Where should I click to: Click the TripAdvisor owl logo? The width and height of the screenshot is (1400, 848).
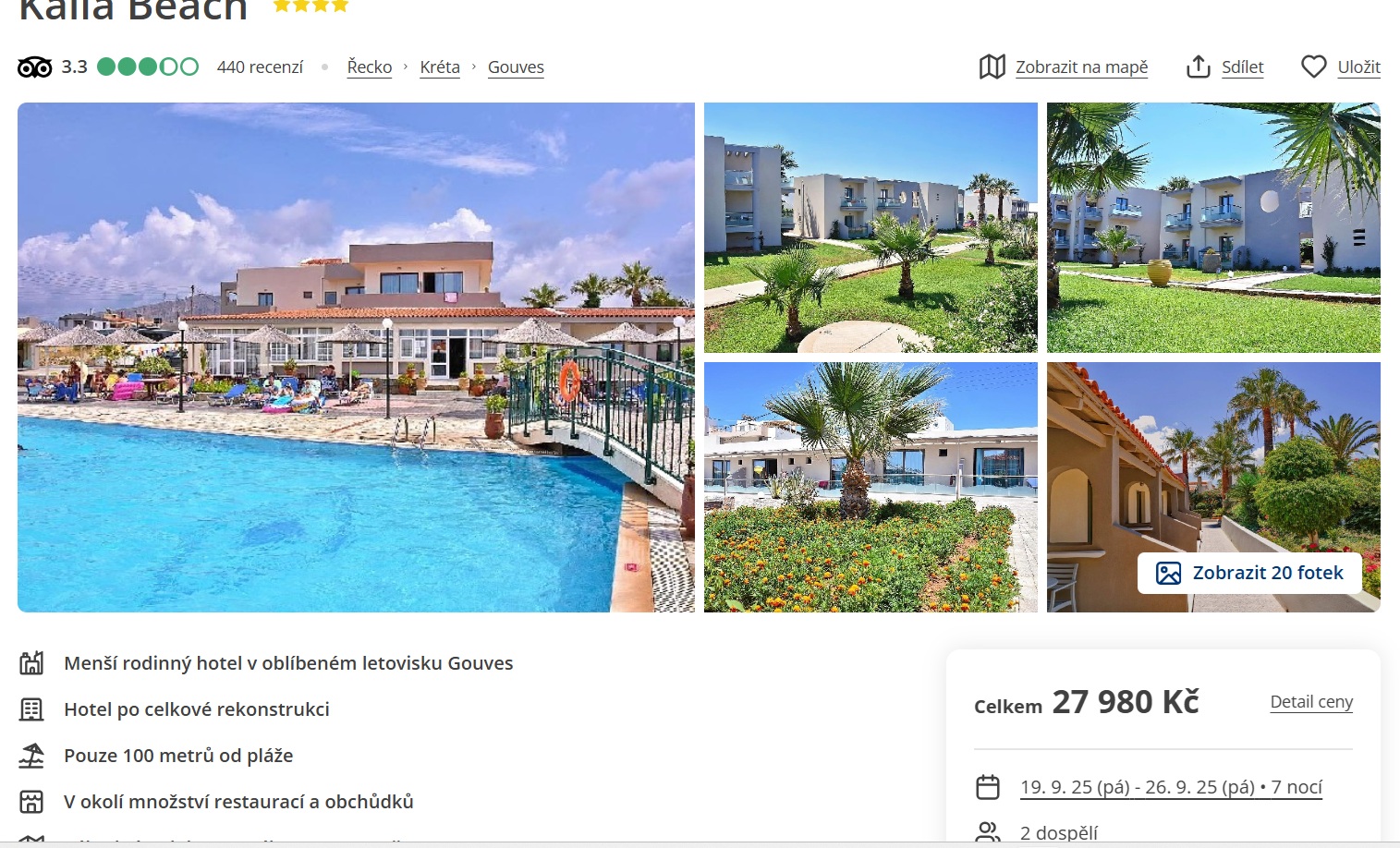tap(35, 67)
